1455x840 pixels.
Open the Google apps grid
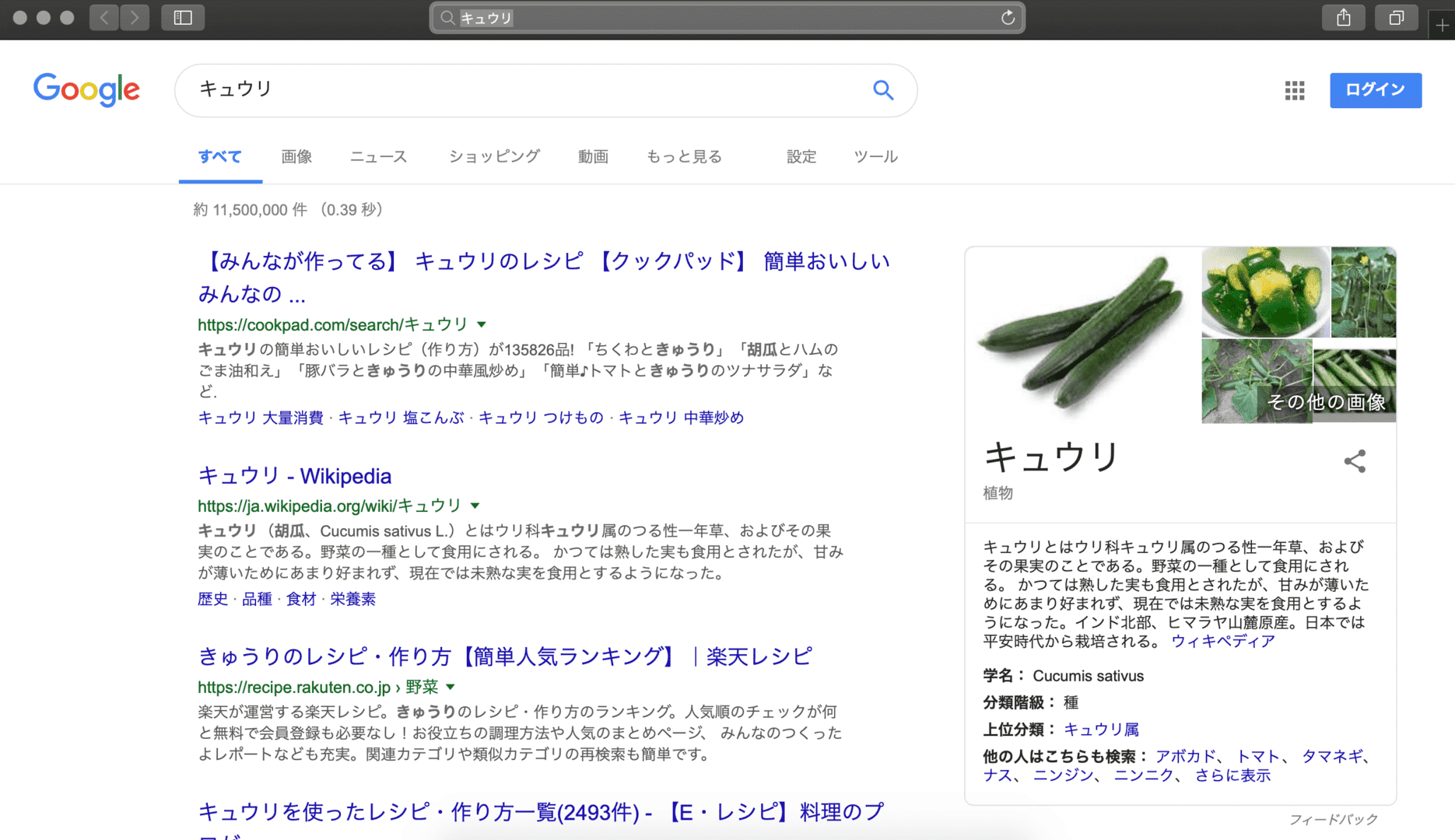(x=1295, y=90)
